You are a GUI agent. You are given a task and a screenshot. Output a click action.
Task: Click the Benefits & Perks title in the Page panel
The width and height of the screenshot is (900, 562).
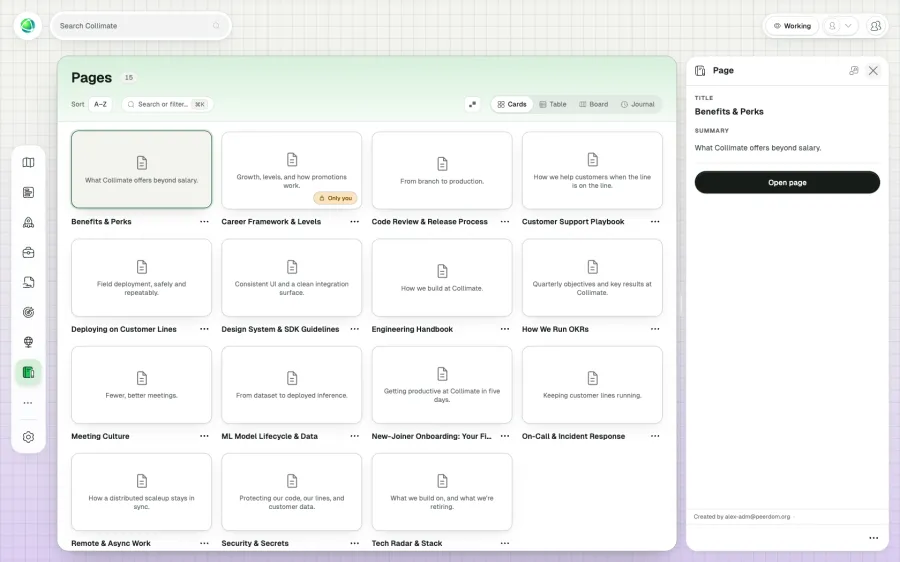point(729,111)
